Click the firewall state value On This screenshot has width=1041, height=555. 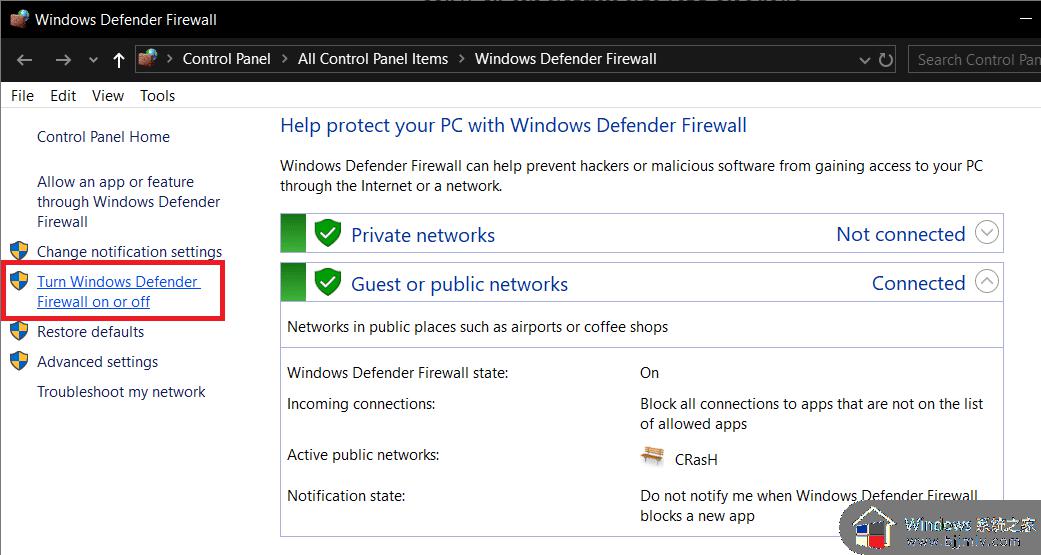(649, 373)
